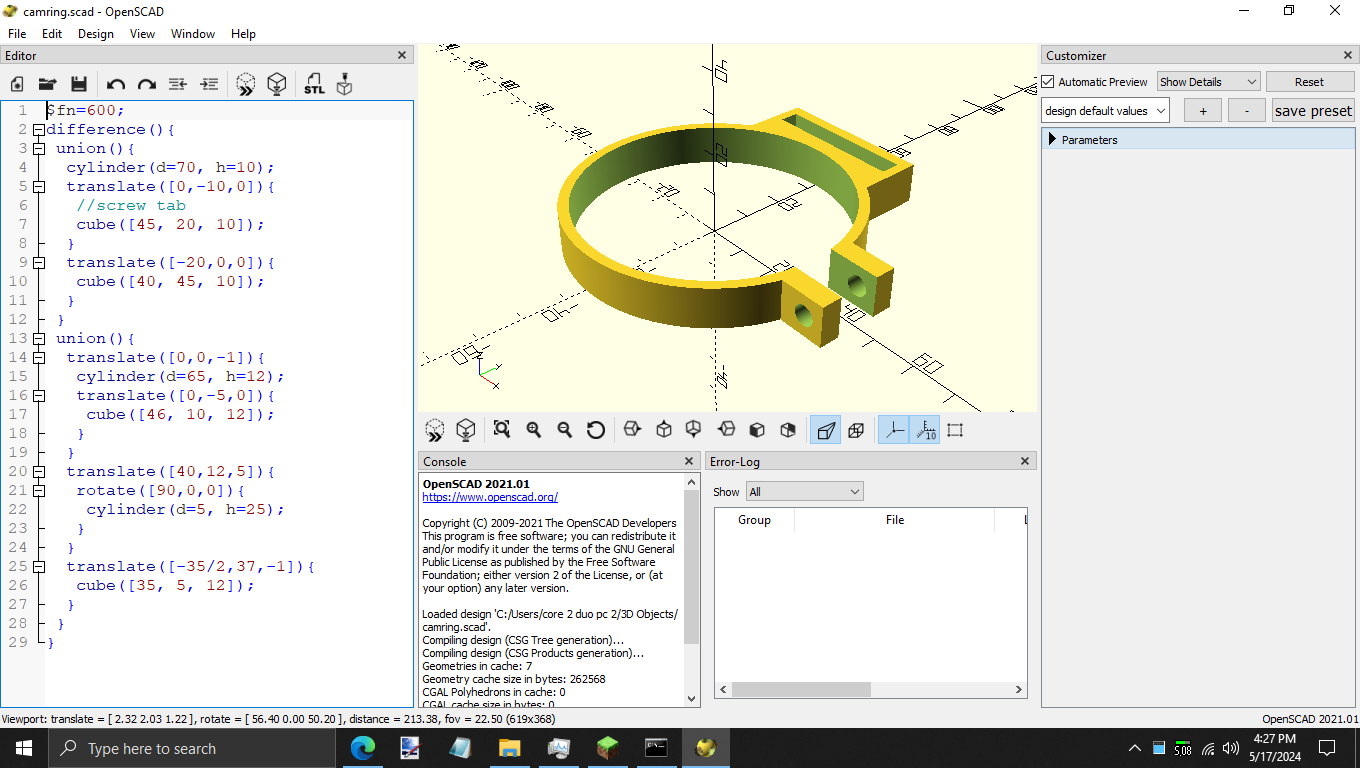The width and height of the screenshot is (1360, 768).
Task: Toggle the Show Axes button
Action: (894, 430)
